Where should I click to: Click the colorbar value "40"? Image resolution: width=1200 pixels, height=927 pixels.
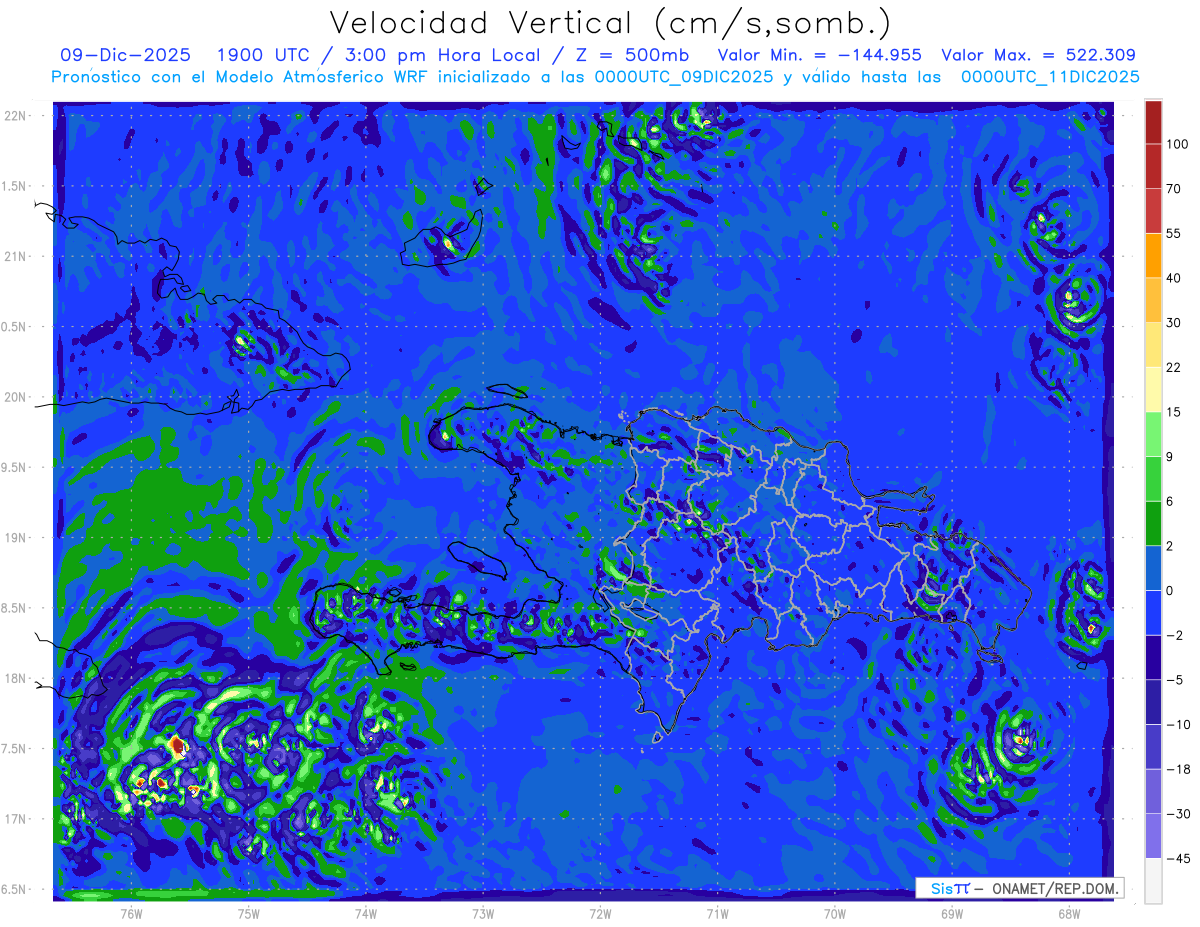coord(1174,278)
